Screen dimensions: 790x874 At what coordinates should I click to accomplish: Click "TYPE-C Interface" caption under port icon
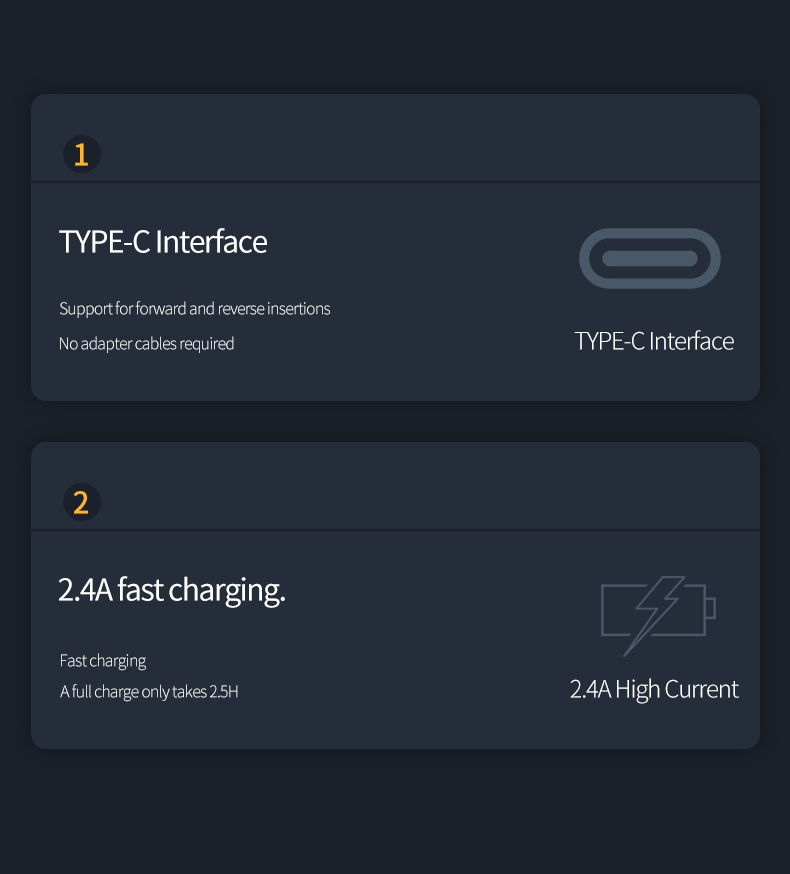pyautogui.click(x=654, y=341)
